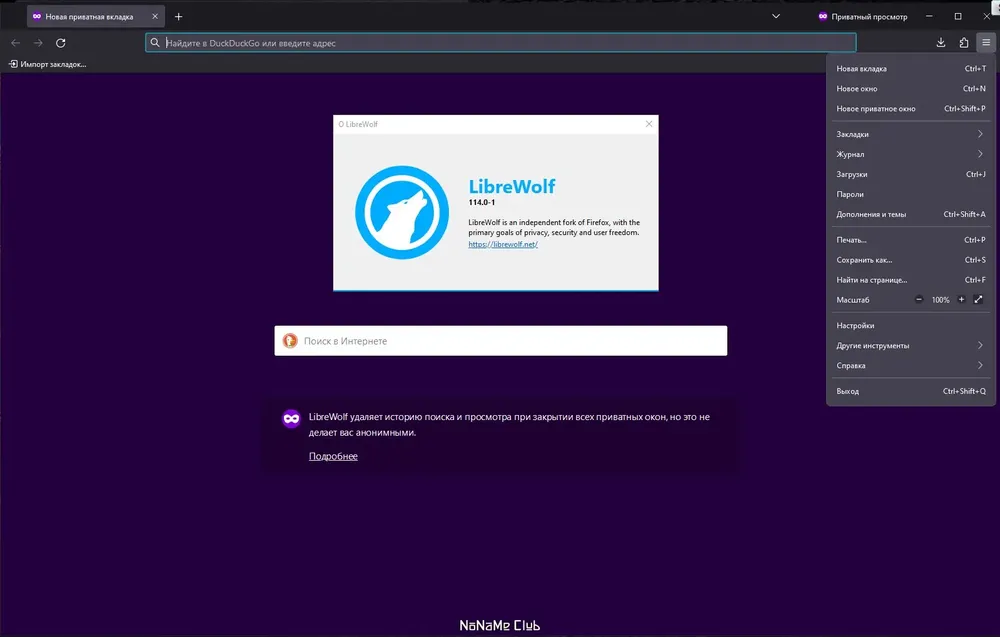Open the downloads toolbar icon
Image resolution: width=1000 pixels, height=637 pixels.
941,43
